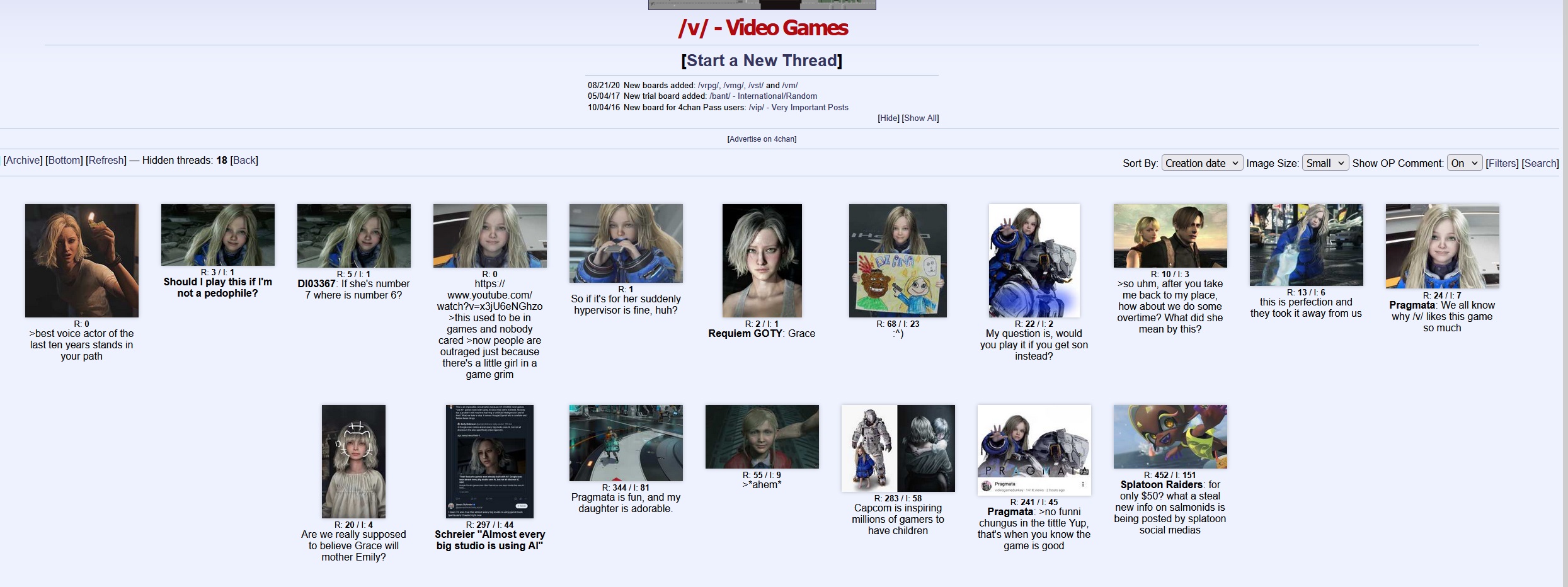The height and width of the screenshot is (587, 1568).
Task: Open the Requiem GOTY thread thumbnail
Action: tap(762, 261)
